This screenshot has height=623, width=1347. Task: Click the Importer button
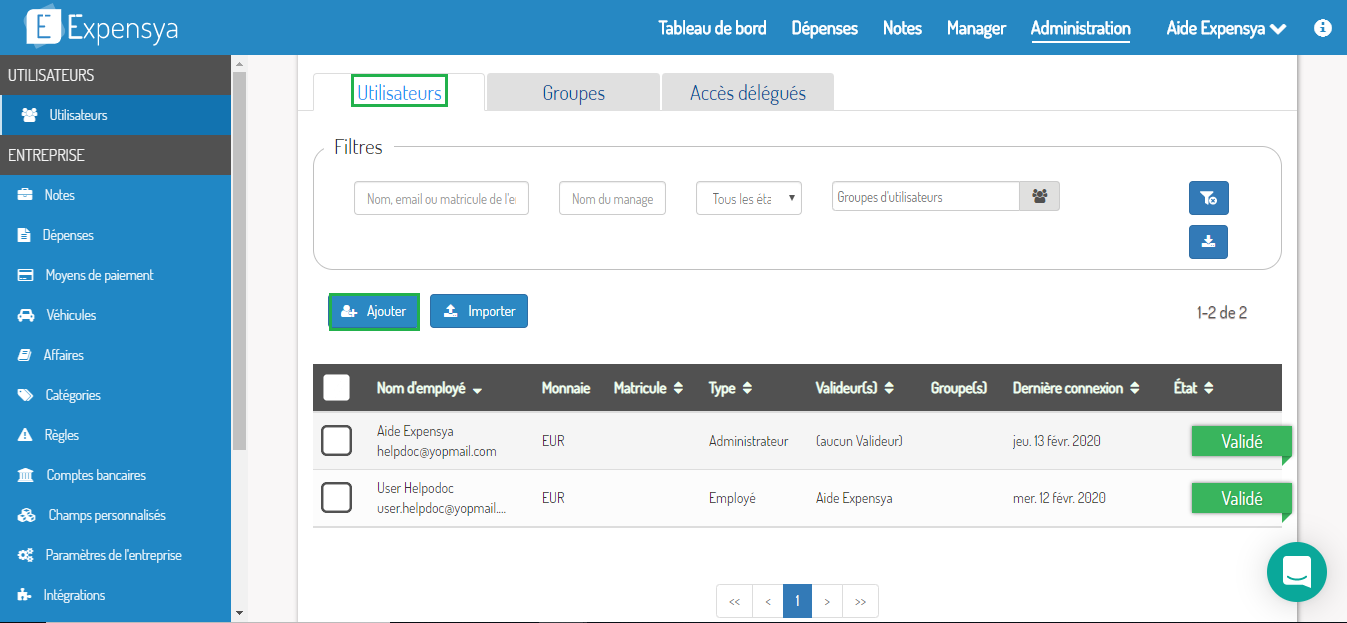click(479, 311)
